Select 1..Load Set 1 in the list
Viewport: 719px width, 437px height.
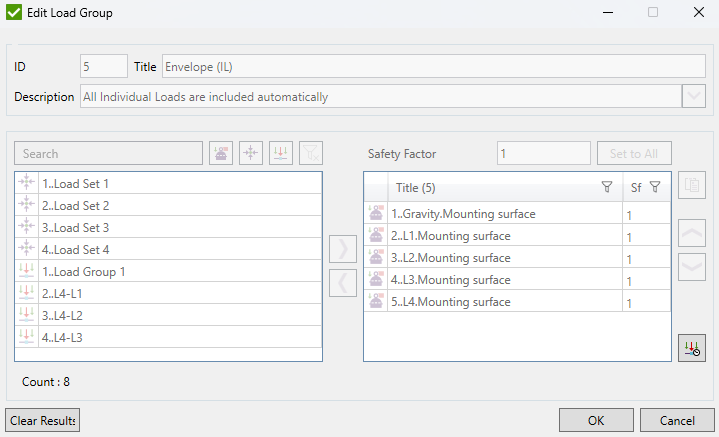(x=76, y=184)
